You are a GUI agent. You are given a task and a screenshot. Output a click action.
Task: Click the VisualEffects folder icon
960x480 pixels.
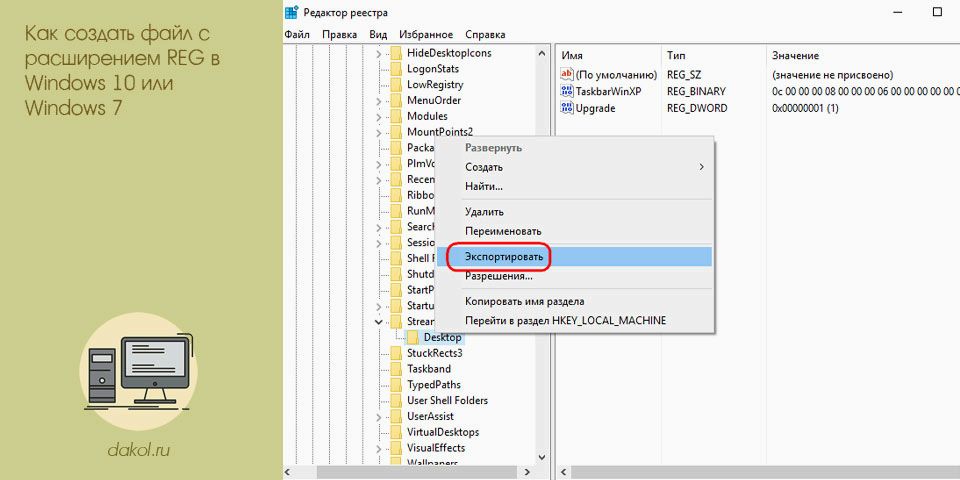tap(396, 448)
